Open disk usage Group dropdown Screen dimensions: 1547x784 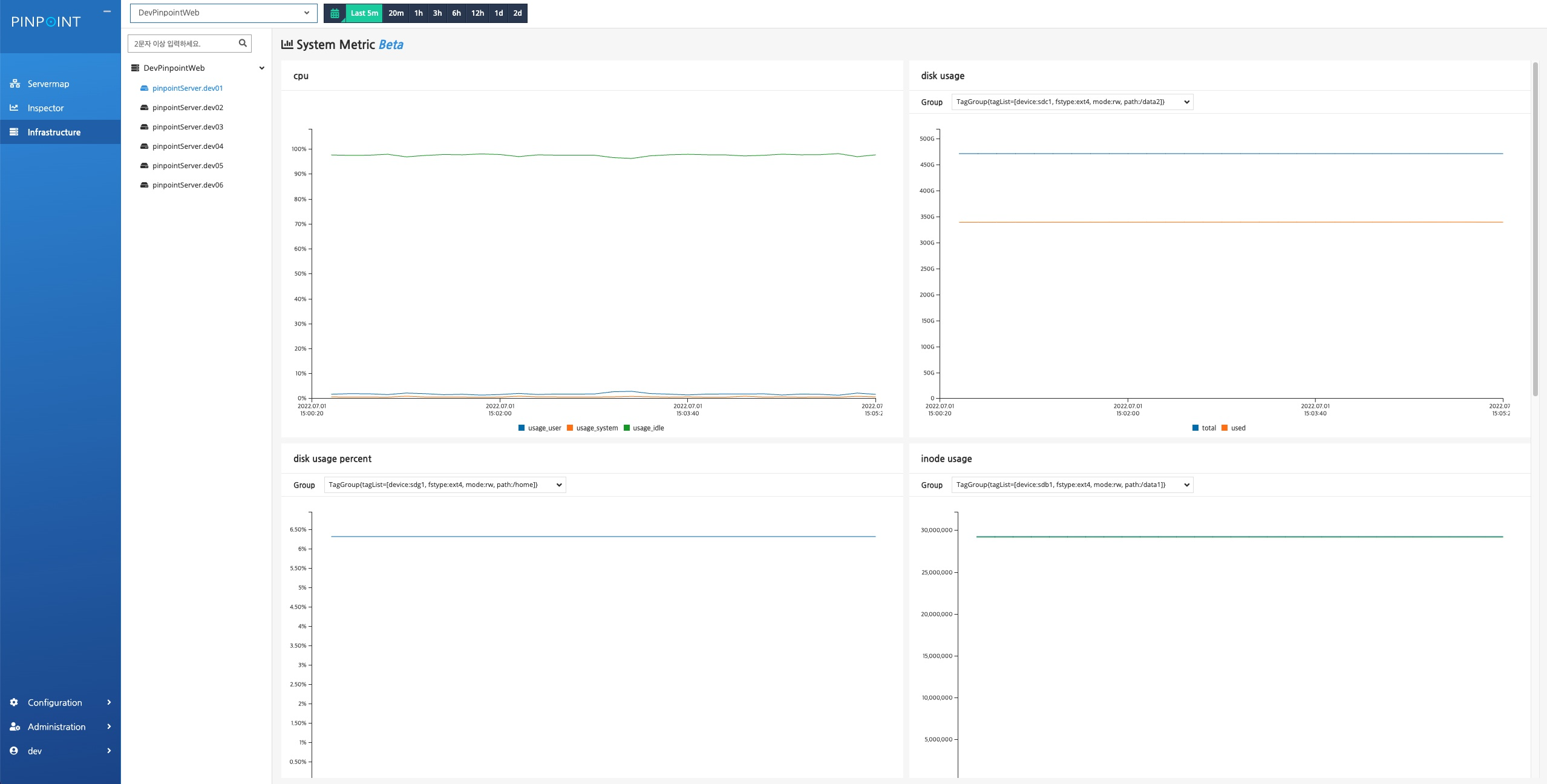point(1071,102)
